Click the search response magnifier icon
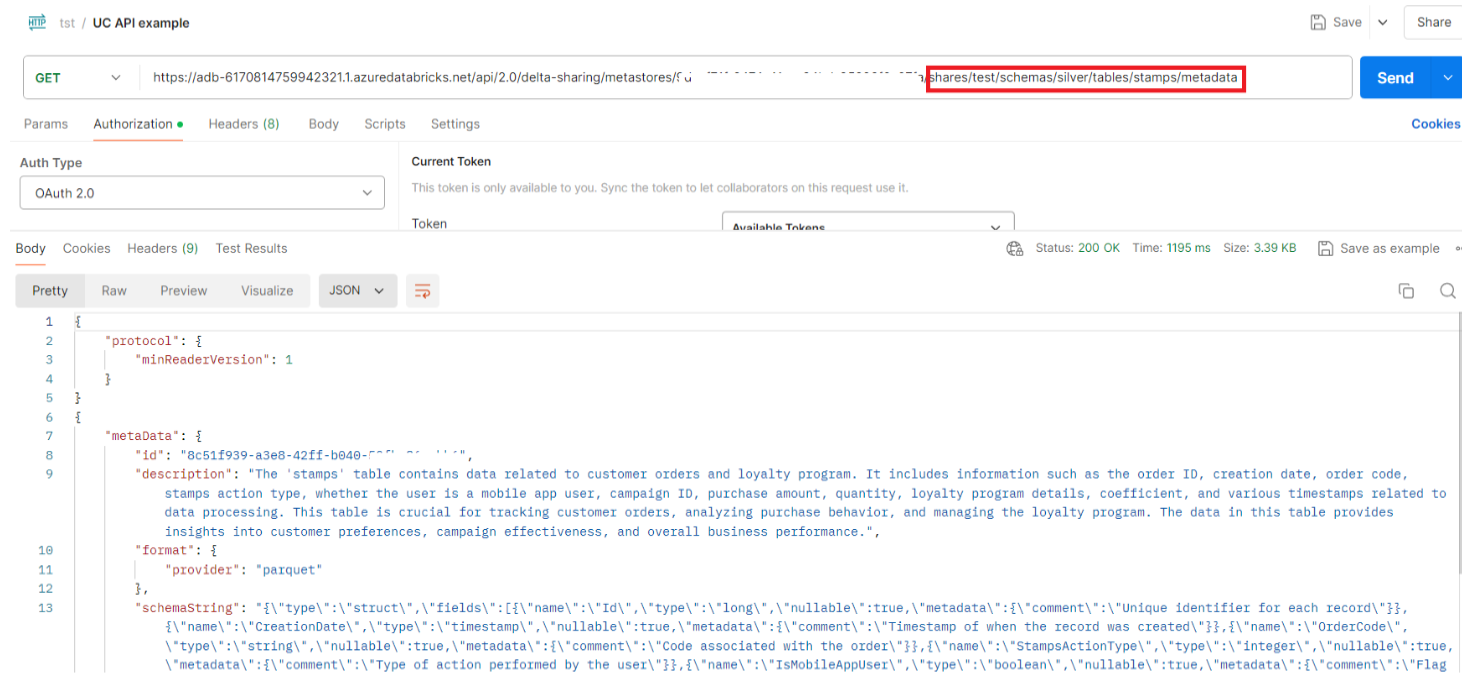This screenshot has height=693, width=1477. (x=1447, y=291)
